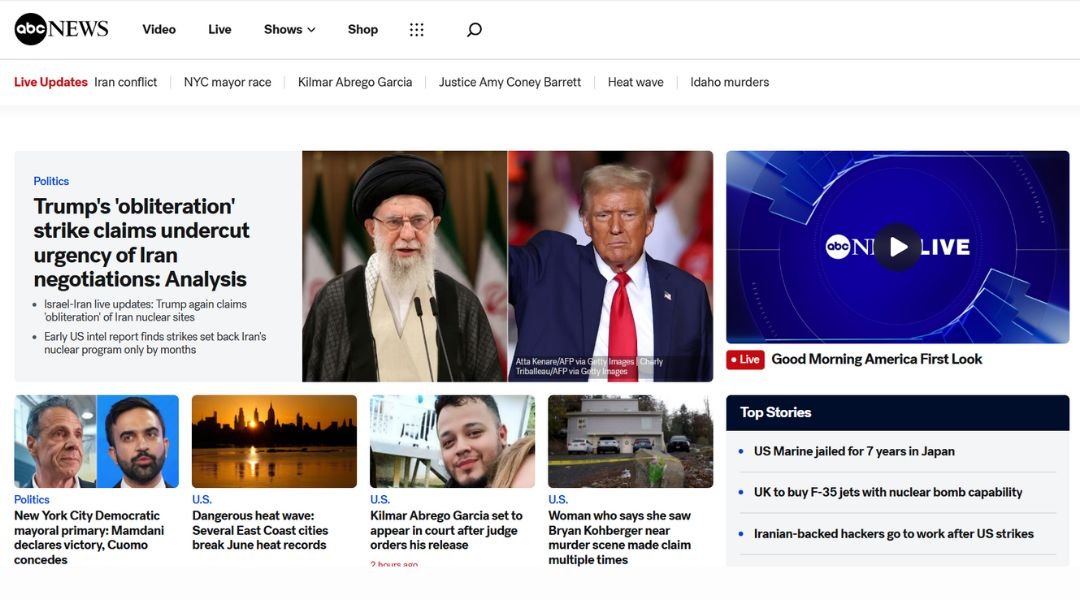Click Politics label above the mayoral primary story
The image size is (1080, 600).
coord(32,499)
